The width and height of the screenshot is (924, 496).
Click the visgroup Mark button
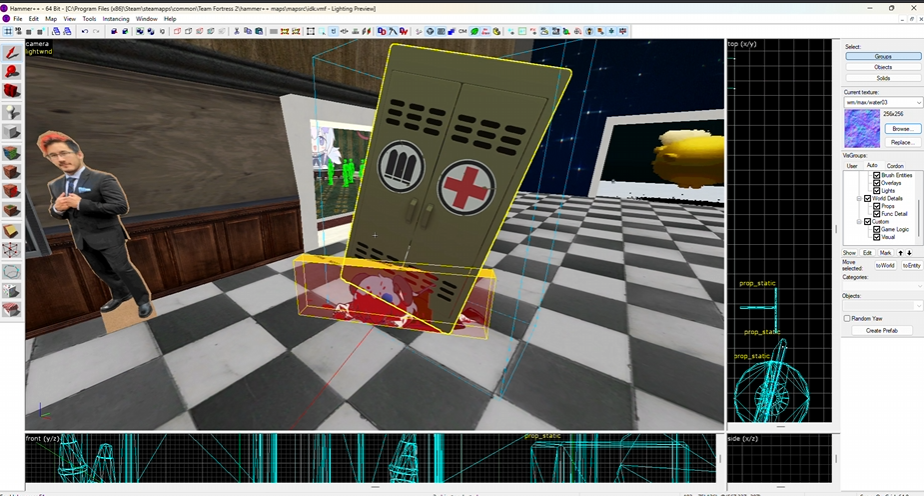point(885,253)
